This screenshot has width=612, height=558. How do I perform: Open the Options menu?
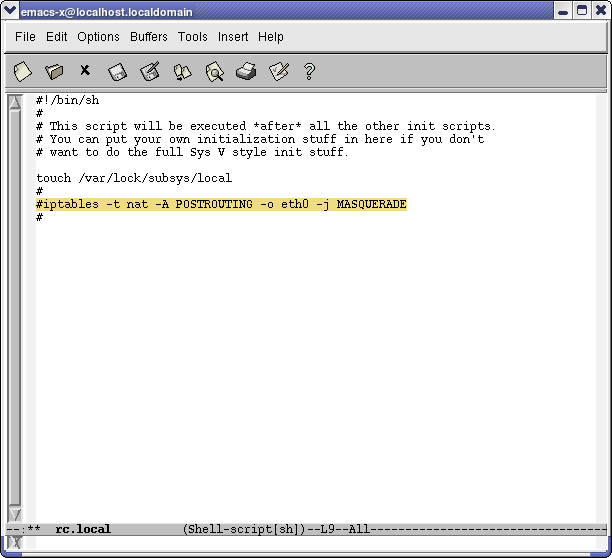click(98, 37)
